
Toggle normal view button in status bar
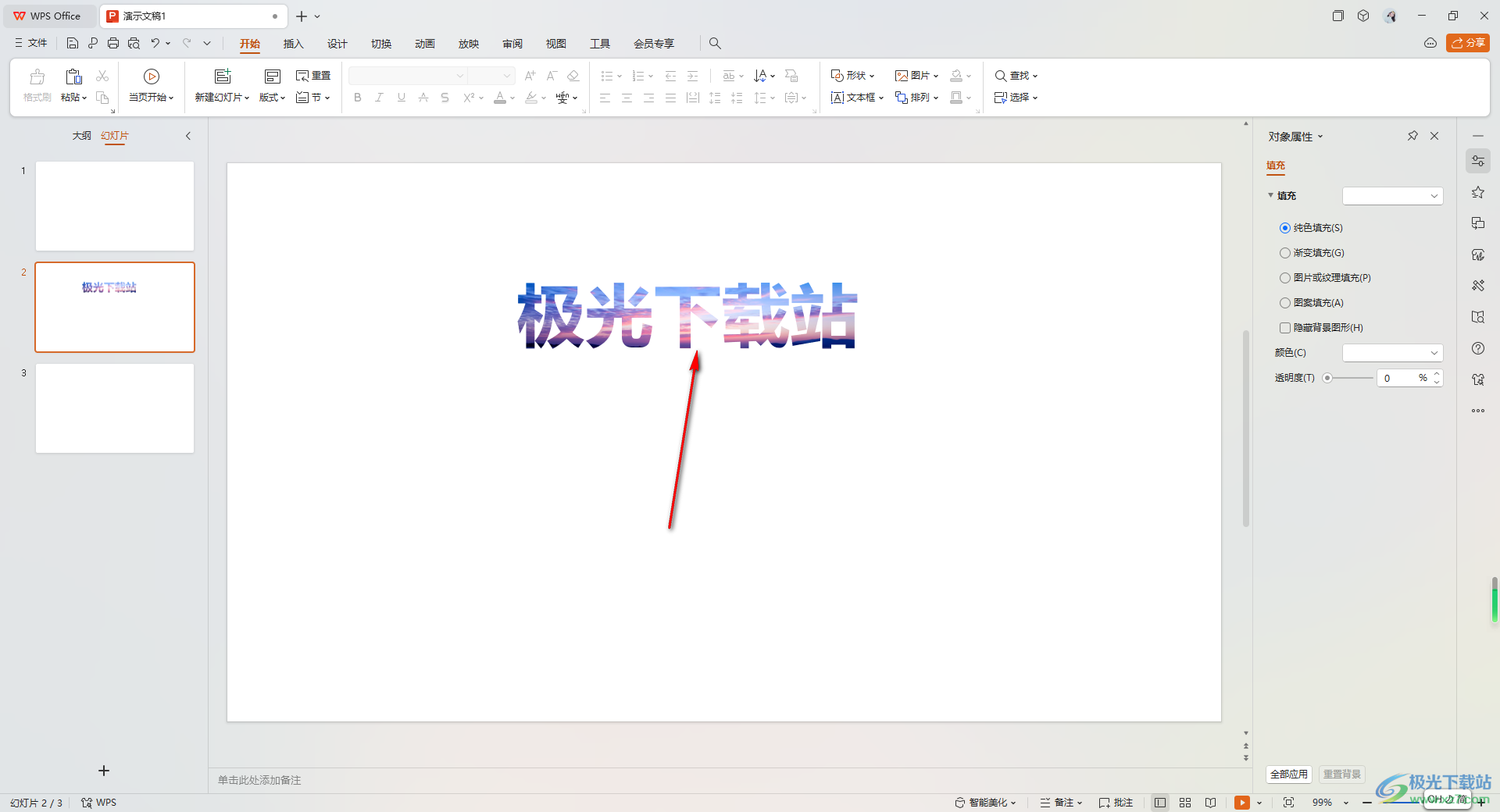[1160, 803]
